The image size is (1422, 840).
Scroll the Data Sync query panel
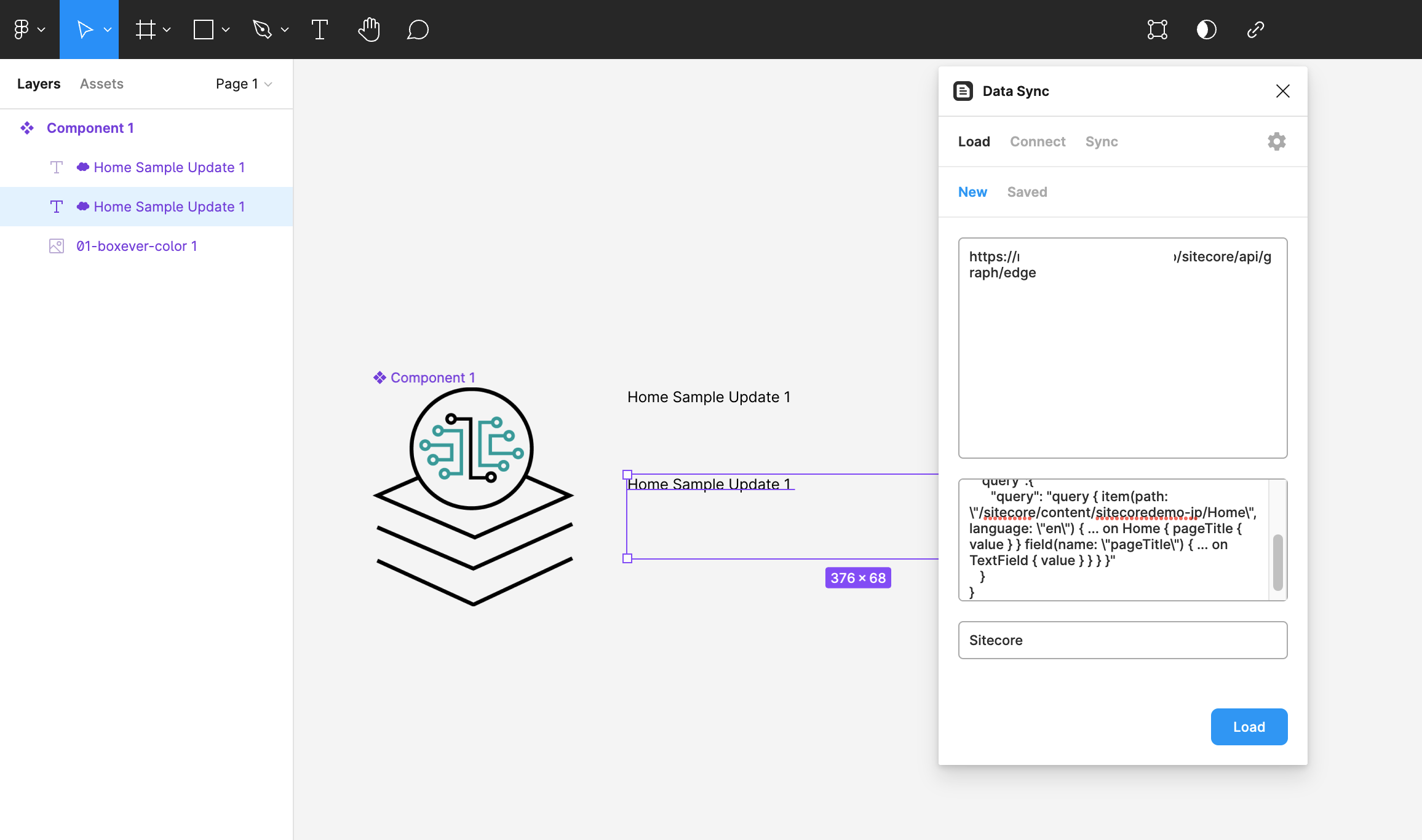click(x=1280, y=555)
